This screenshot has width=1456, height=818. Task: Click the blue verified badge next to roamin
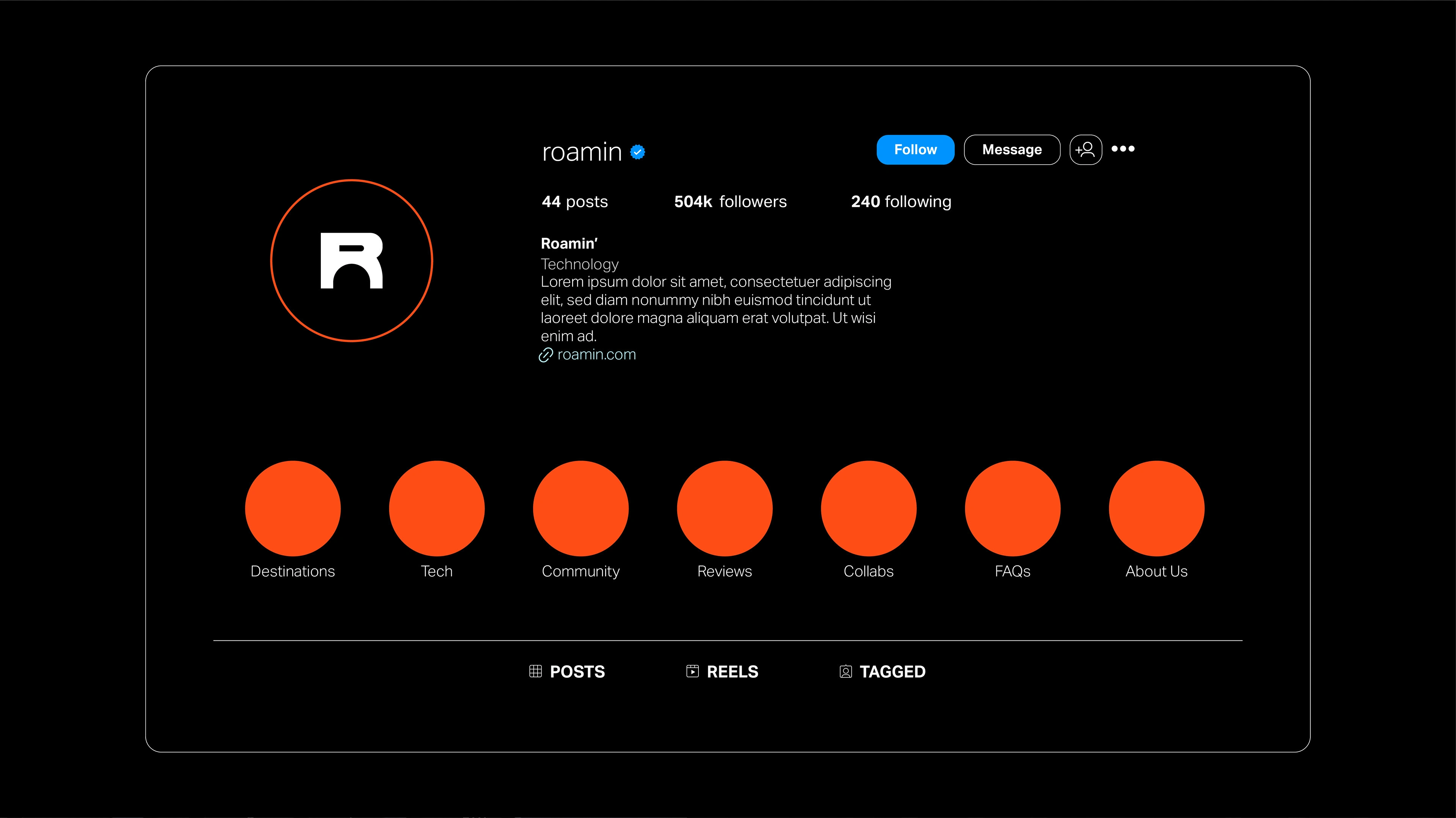click(637, 152)
